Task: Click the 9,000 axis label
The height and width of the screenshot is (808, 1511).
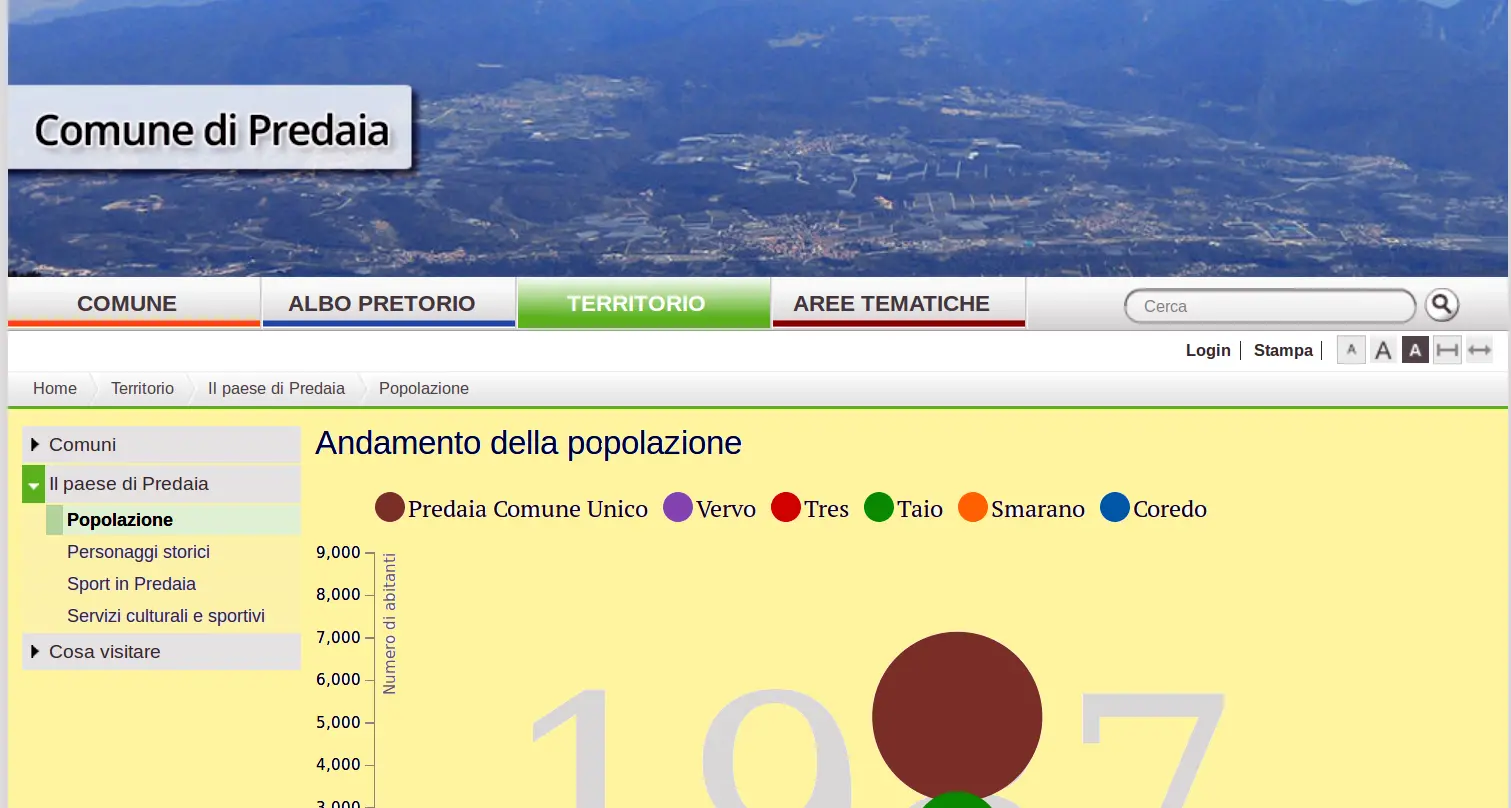Action: pos(338,552)
